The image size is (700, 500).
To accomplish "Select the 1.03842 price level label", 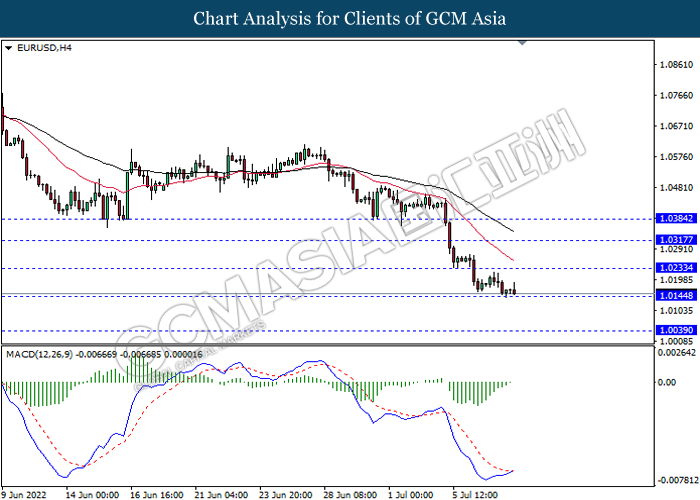I will click(x=676, y=218).
